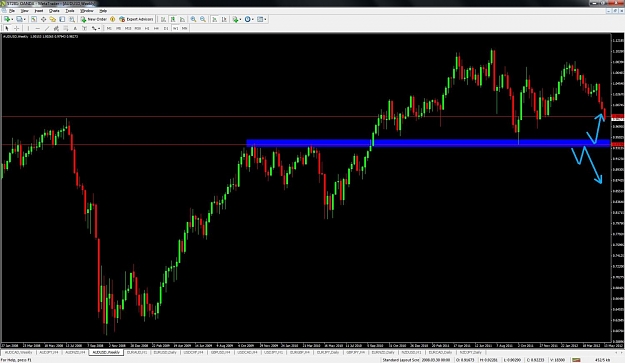Image resolution: width=625 pixels, height=363 pixels.
Task: Click the connection status bars indicator
Action: (576, 360)
